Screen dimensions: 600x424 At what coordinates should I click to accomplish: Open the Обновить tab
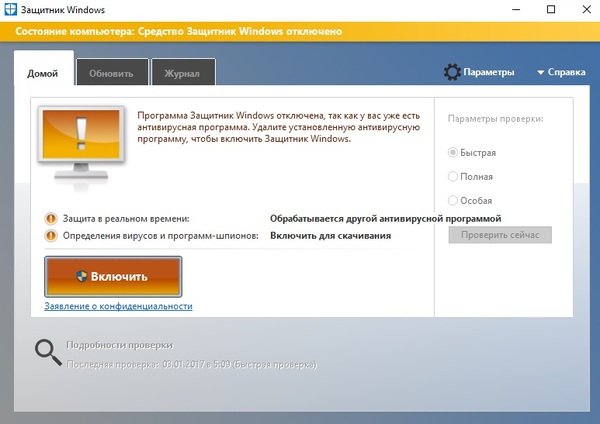tap(112, 72)
